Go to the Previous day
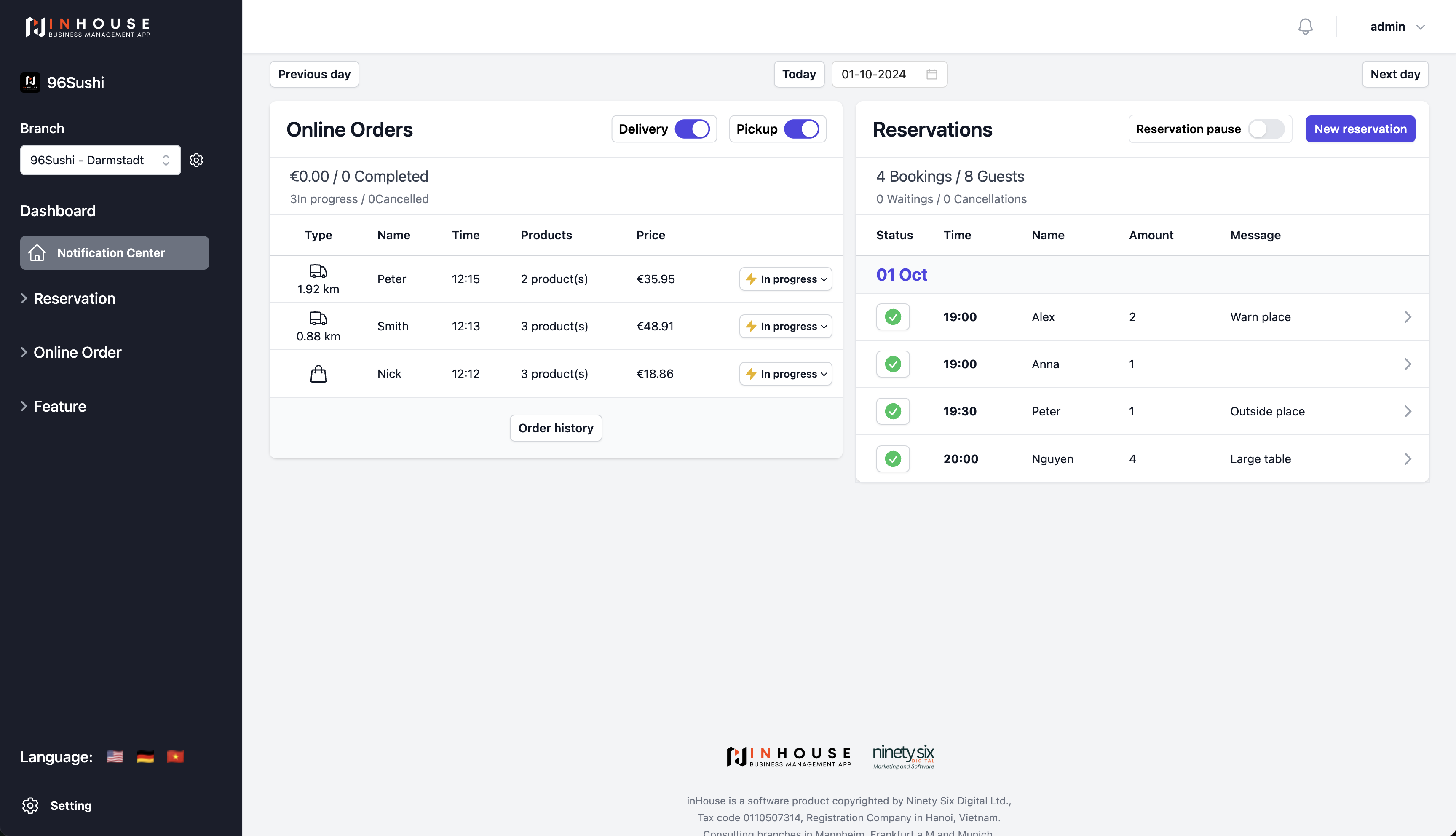The width and height of the screenshot is (1456, 836). (314, 74)
